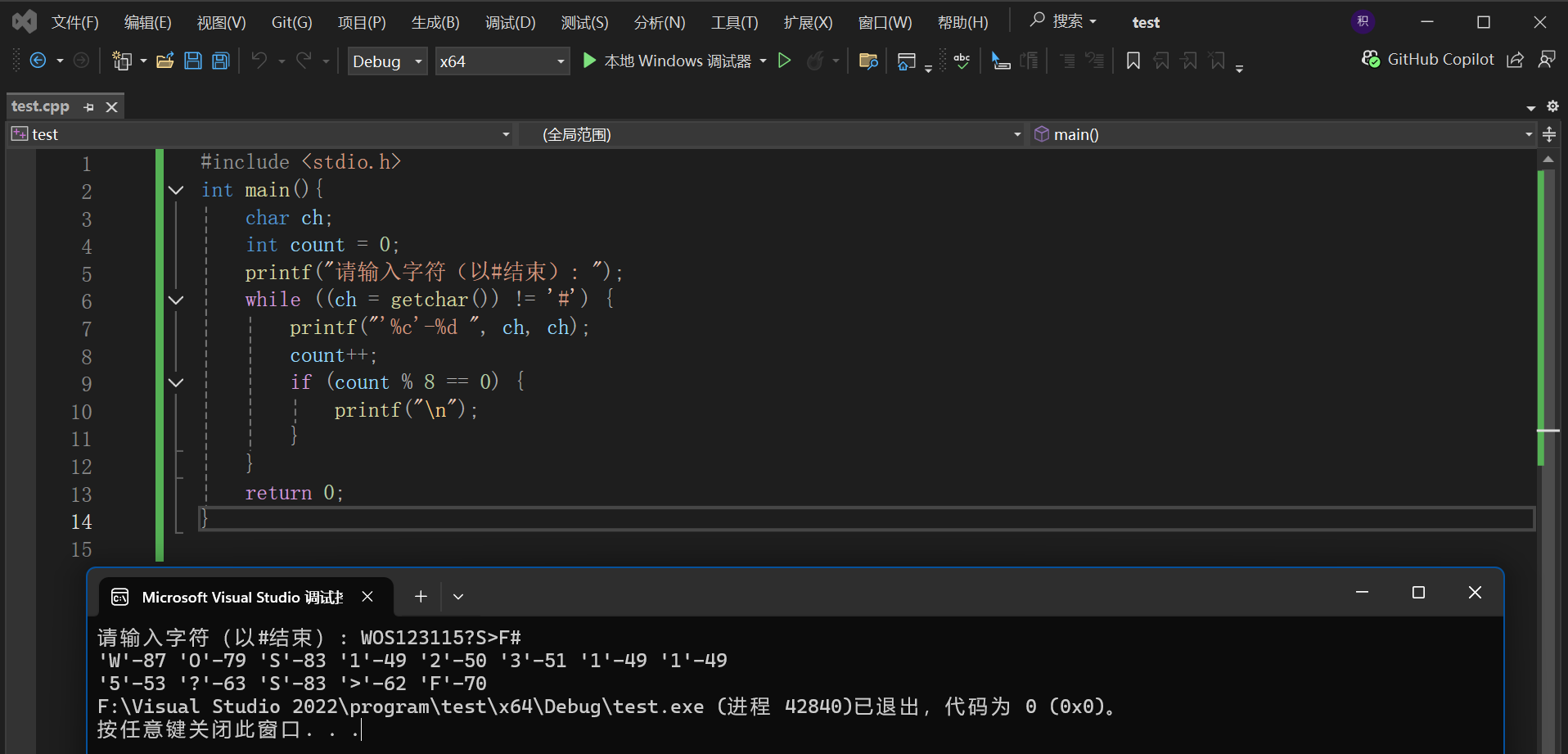Split the editor with the split-window handle
1568x754 pixels.
1549,134
